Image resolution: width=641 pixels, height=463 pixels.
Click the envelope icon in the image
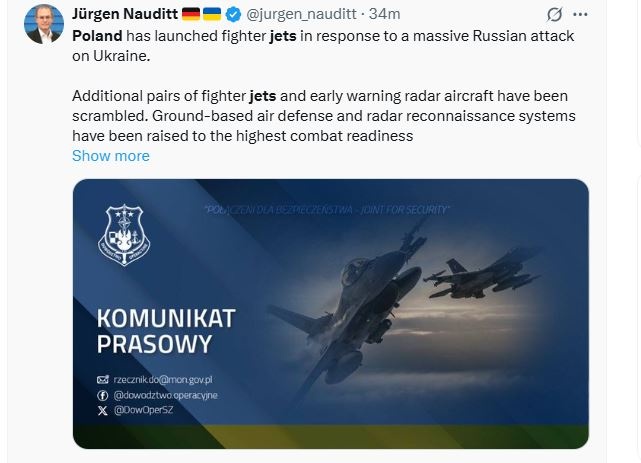point(102,380)
